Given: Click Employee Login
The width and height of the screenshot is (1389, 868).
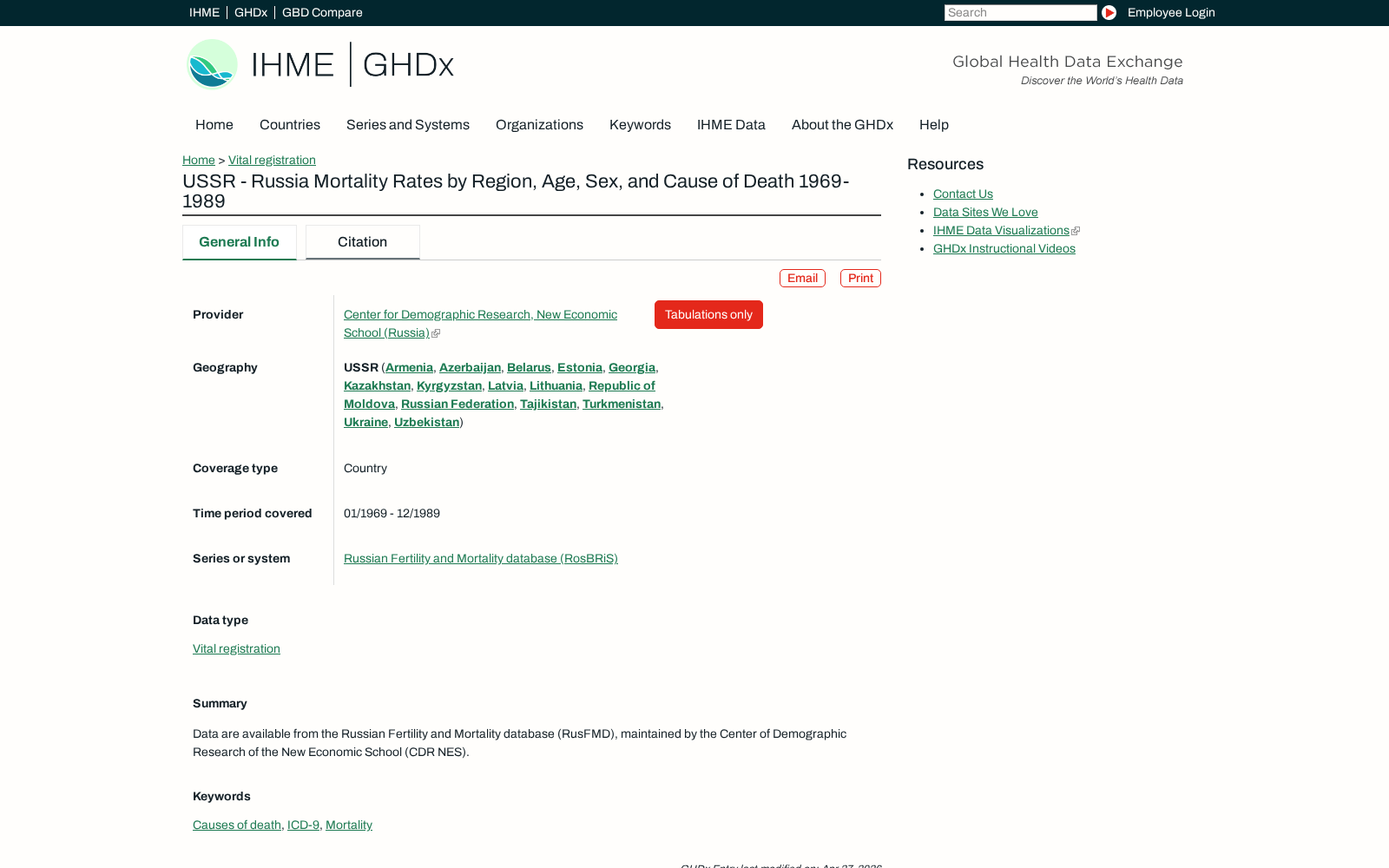Looking at the screenshot, I should tap(1171, 12).
